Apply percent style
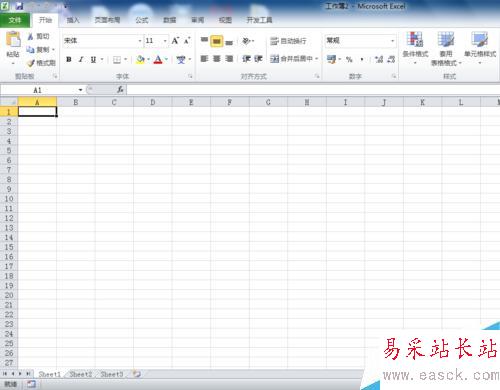Viewport: 500px width, 390px height. click(349, 60)
